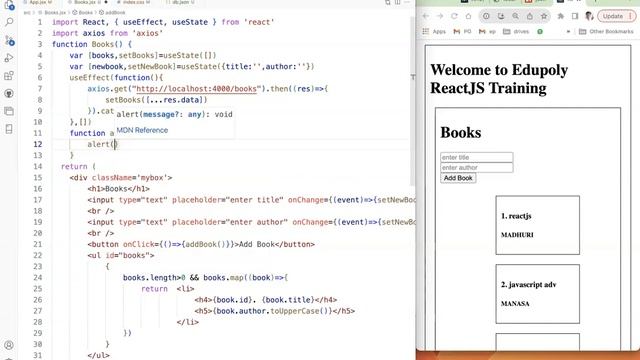
Task: Open the browser extensions puzzle icon
Action: pos(560,16)
